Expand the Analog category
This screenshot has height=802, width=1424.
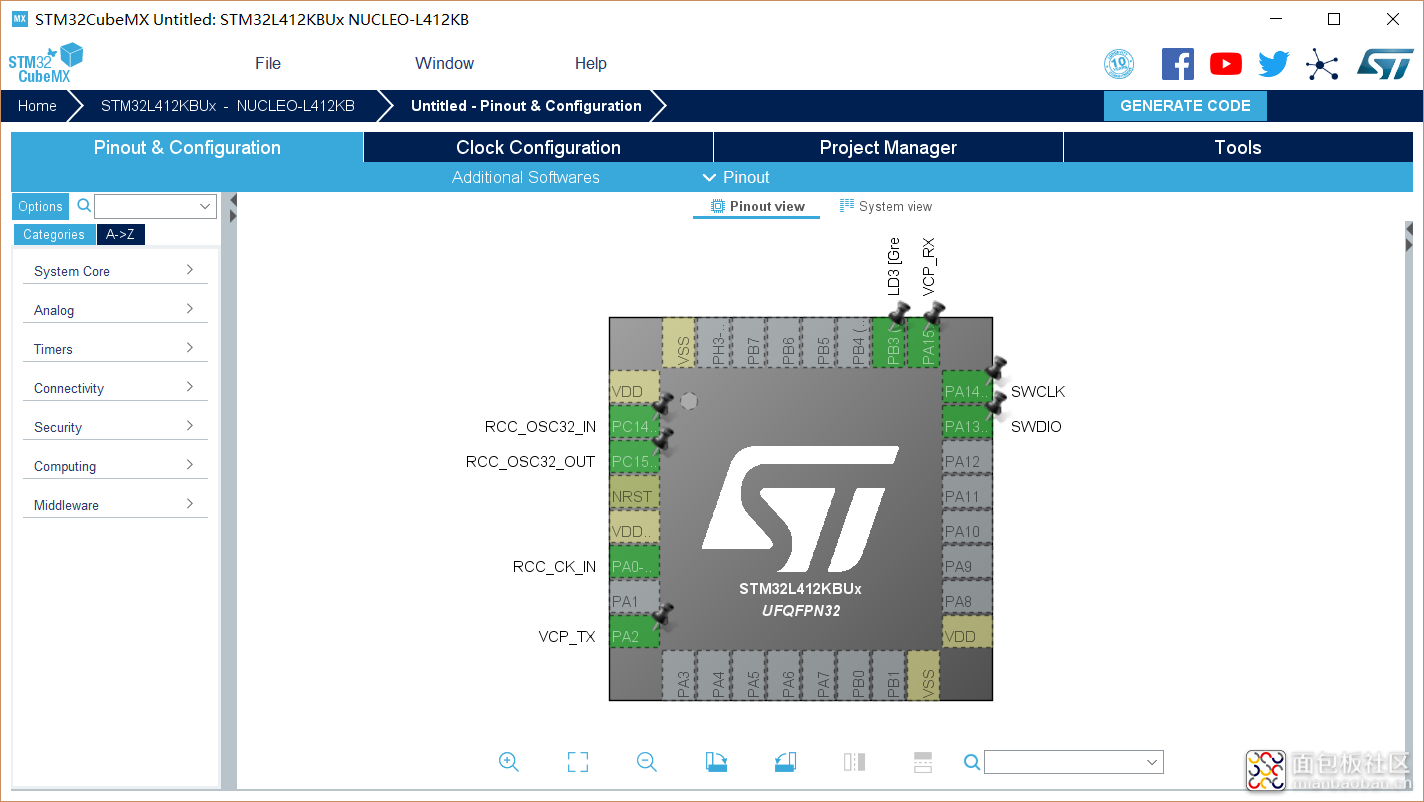coord(115,310)
